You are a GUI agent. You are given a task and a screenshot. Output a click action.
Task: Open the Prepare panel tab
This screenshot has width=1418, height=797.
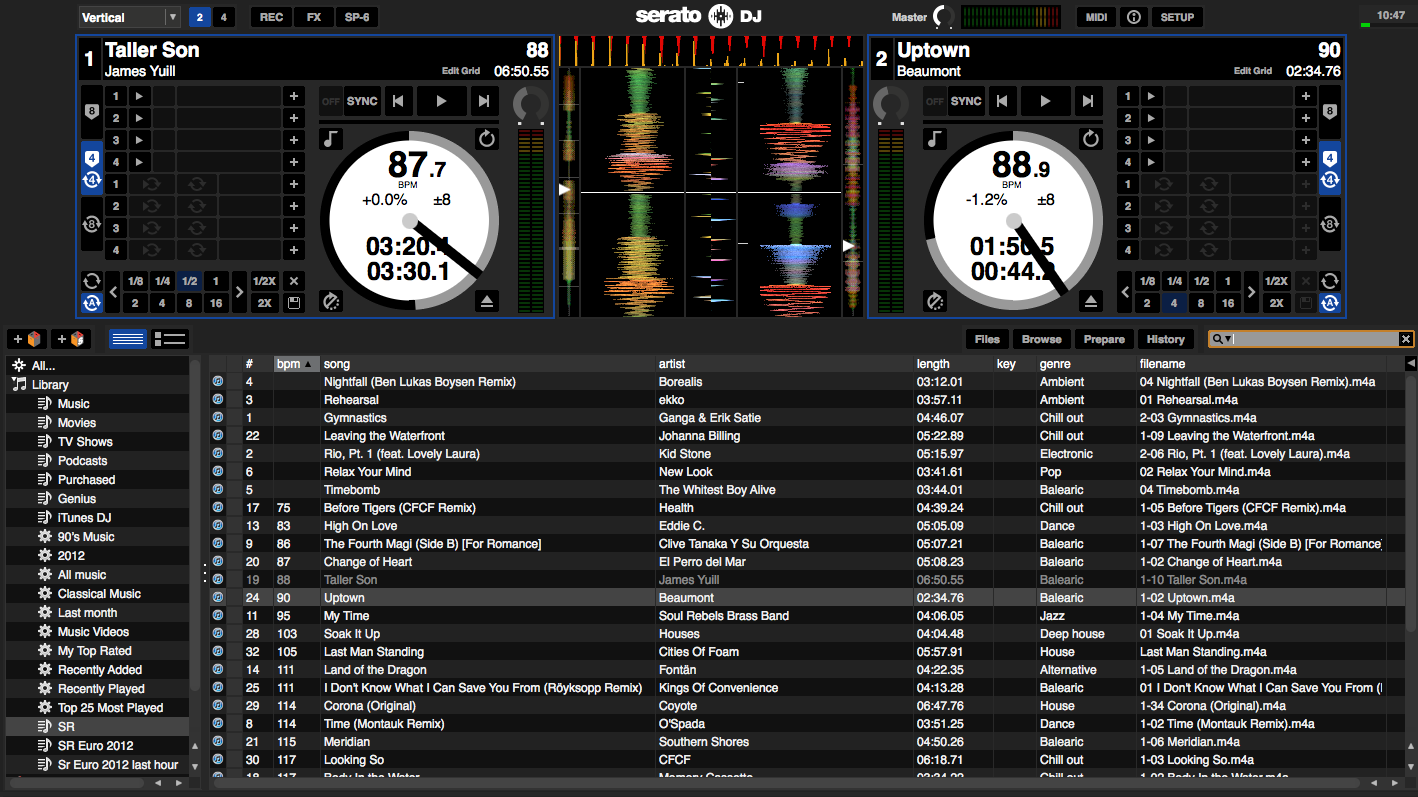(x=1104, y=339)
